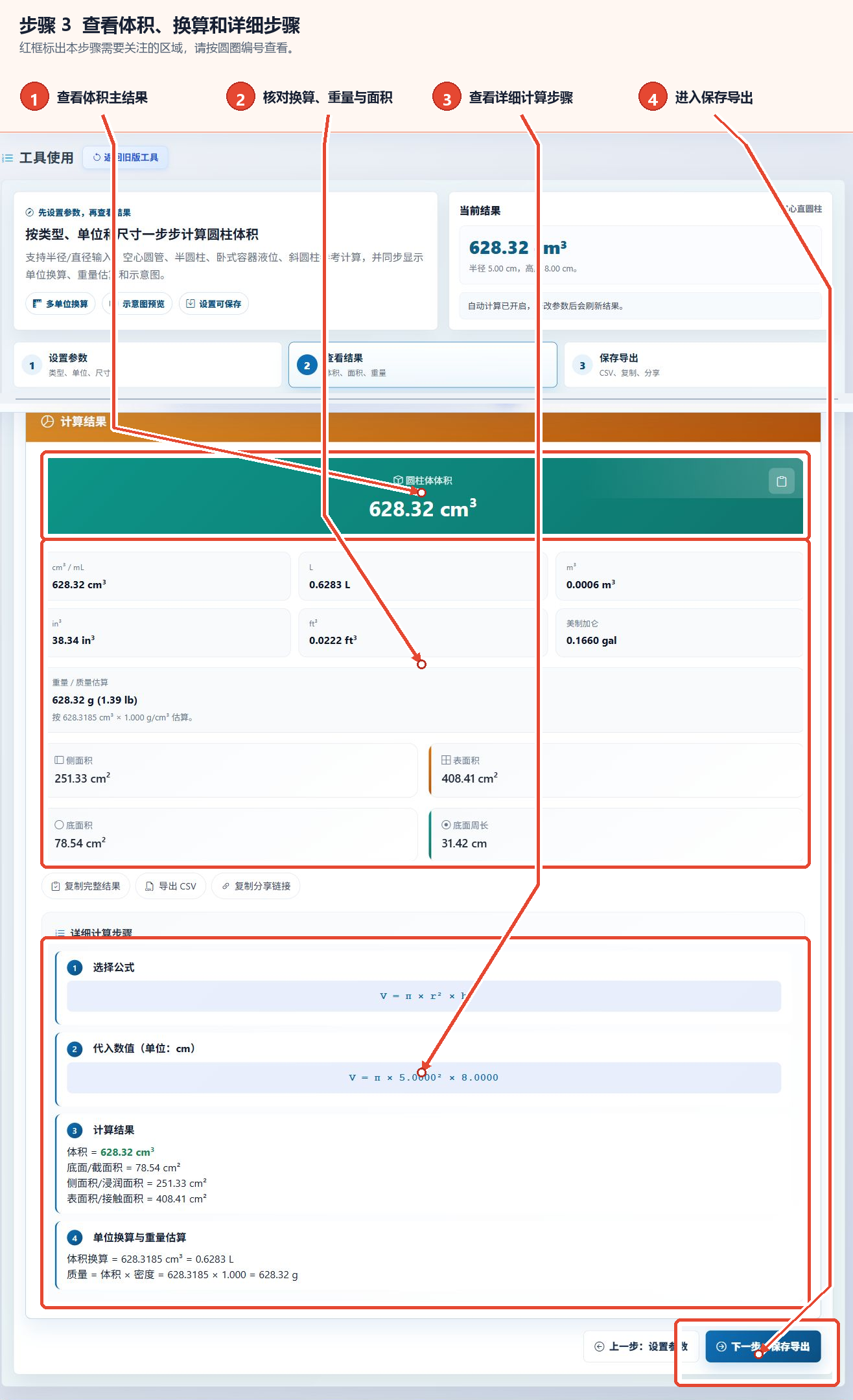Open the 设置参数 step 1 tab
Viewport: 853px width, 1400px height.
148,365
